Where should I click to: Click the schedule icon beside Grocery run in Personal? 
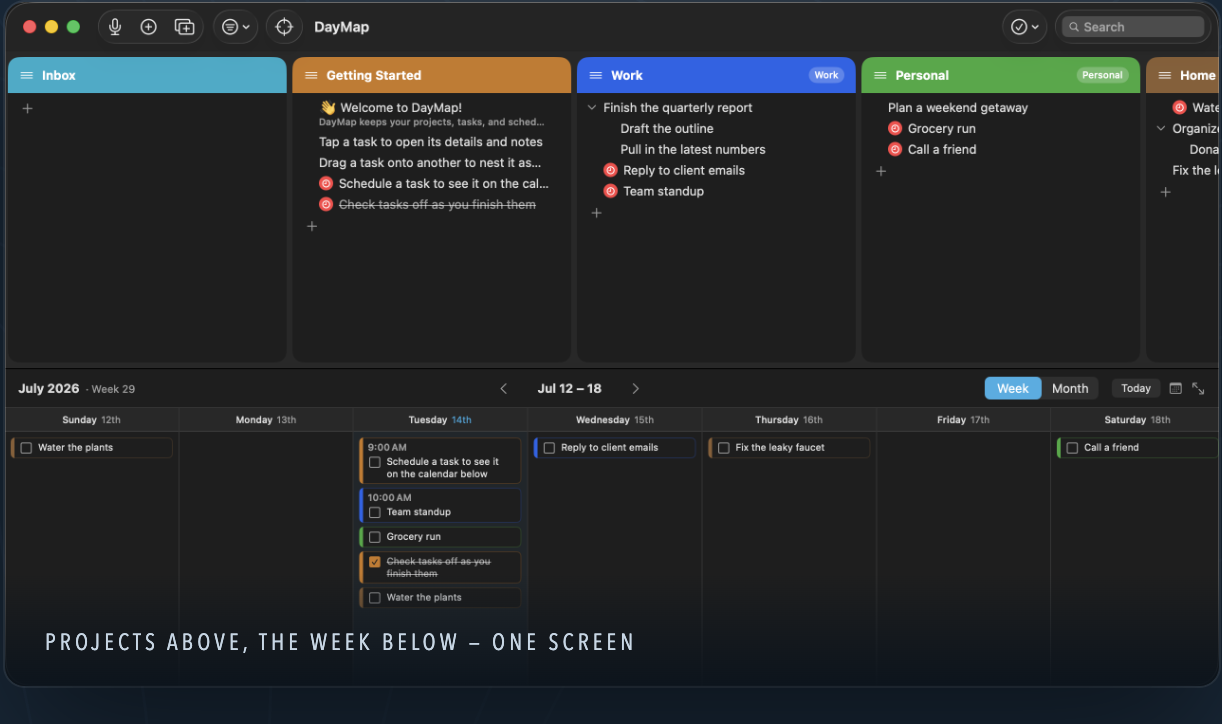895,128
